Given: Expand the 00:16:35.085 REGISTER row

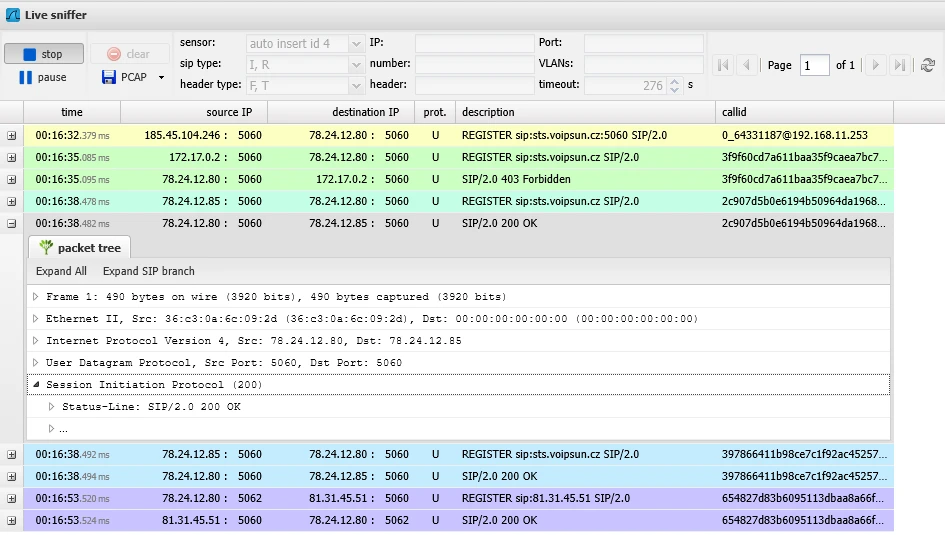Looking at the screenshot, I should [11, 157].
